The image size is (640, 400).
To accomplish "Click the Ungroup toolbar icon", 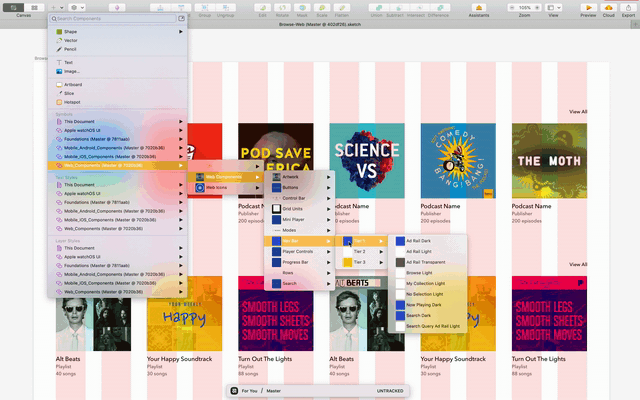I will pyautogui.click(x=225, y=7).
